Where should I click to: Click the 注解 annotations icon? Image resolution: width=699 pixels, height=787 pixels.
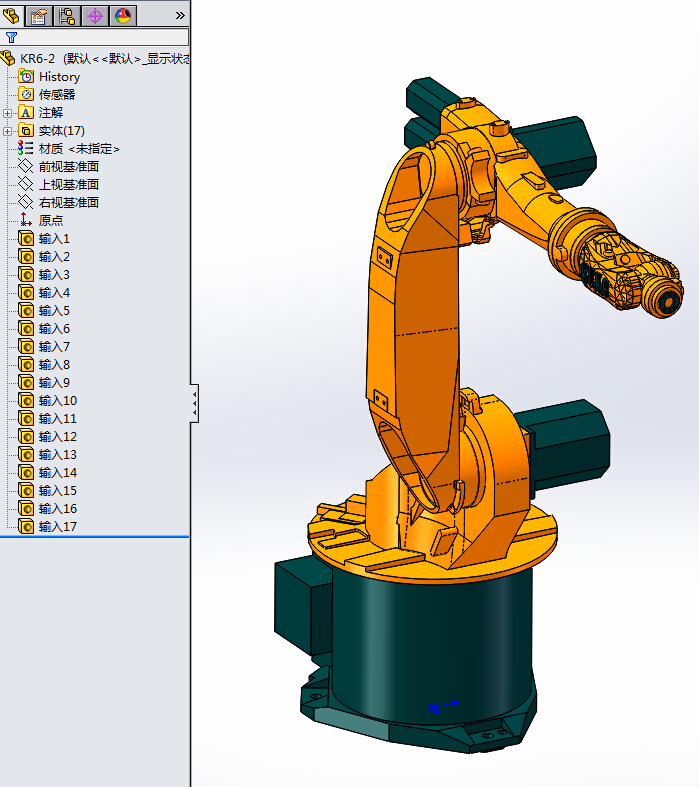(x=26, y=112)
